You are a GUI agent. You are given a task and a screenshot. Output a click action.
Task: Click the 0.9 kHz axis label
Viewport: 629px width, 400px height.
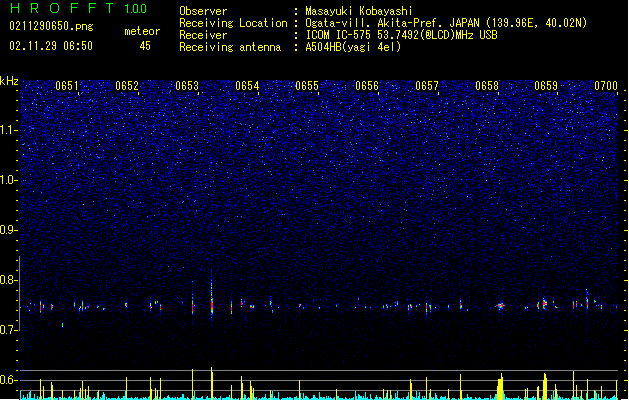(9, 230)
